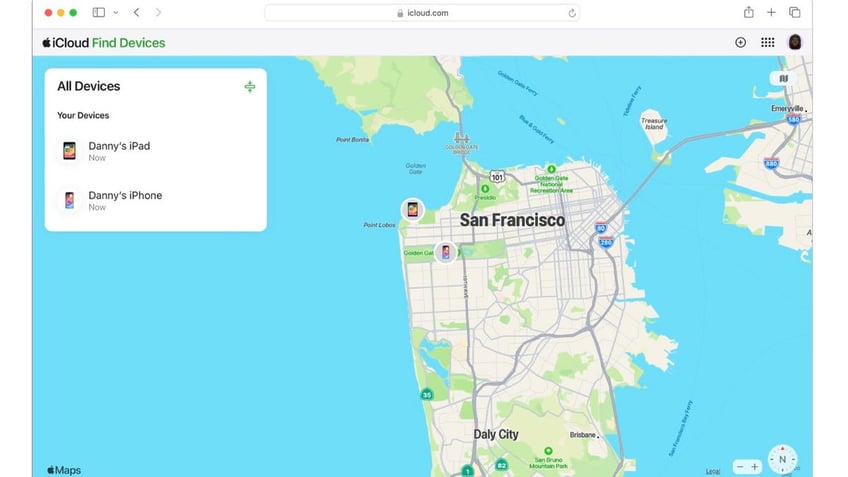848x477 pixels.
Task: Reload the page with the refresh icon
Action: (x=572, y=13)
